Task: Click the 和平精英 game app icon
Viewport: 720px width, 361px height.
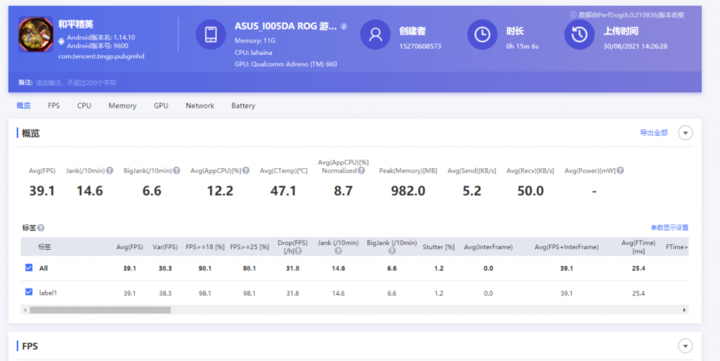Action: [x=36, y=34]
